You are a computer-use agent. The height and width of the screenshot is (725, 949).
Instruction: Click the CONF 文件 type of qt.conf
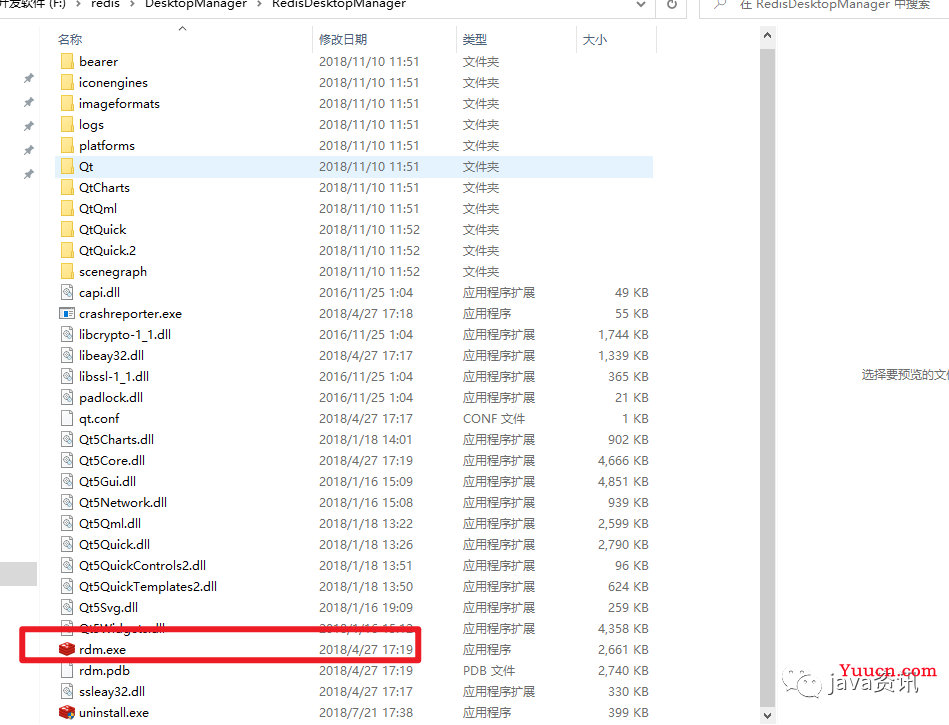pyautogui.click(x=494, y=418)
